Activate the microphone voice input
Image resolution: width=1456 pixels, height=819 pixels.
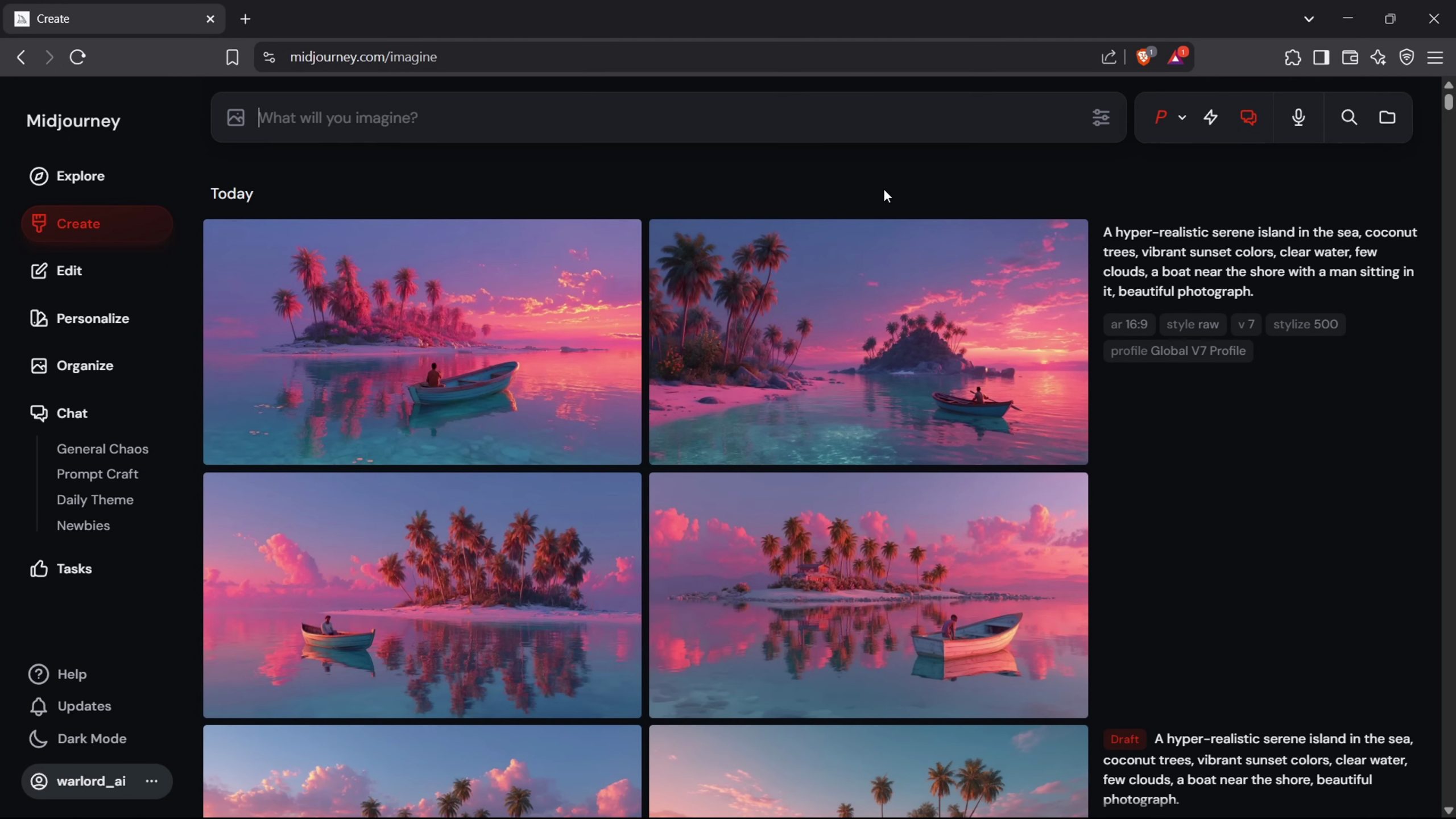point(1298,117)
